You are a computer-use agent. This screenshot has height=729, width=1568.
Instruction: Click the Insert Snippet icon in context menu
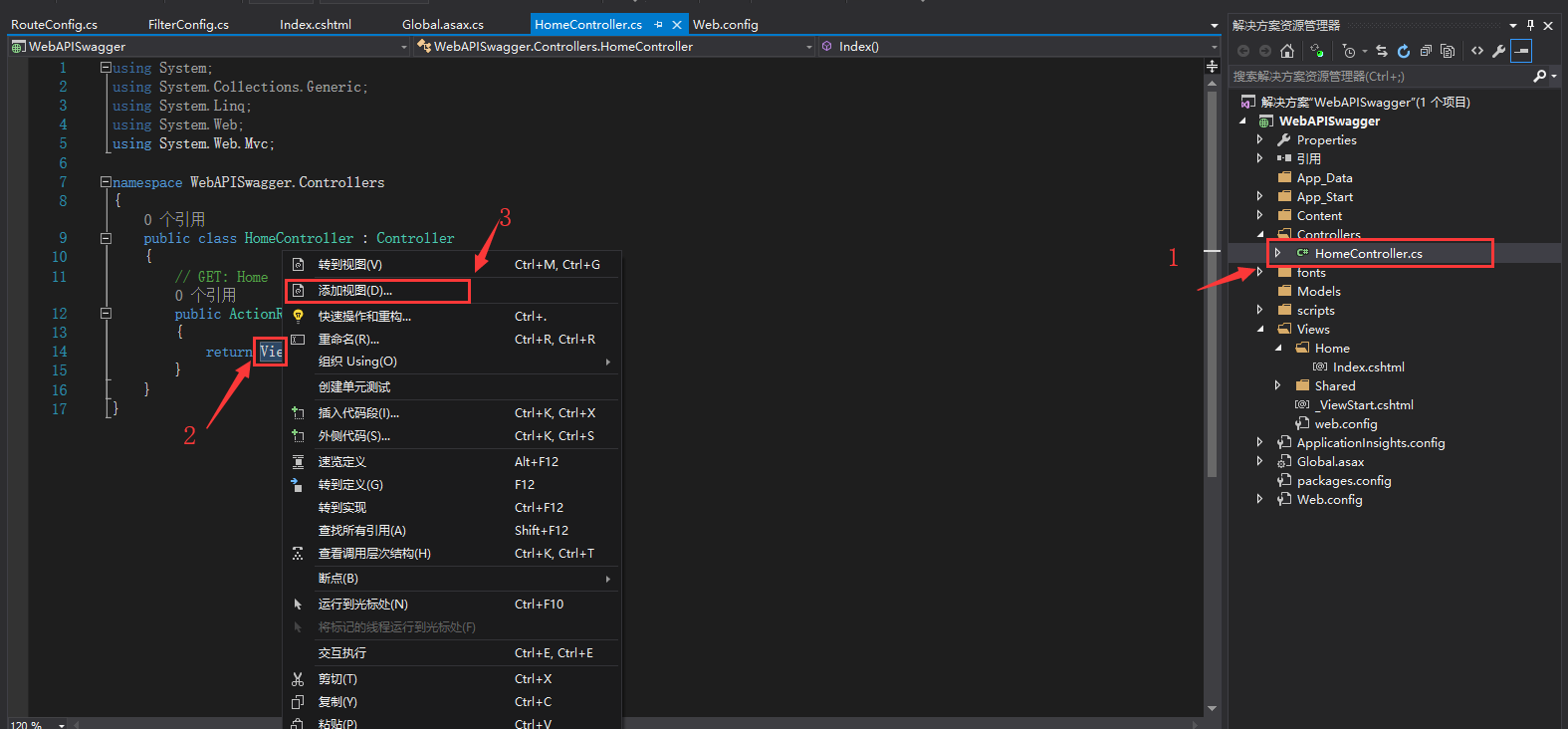298,413
